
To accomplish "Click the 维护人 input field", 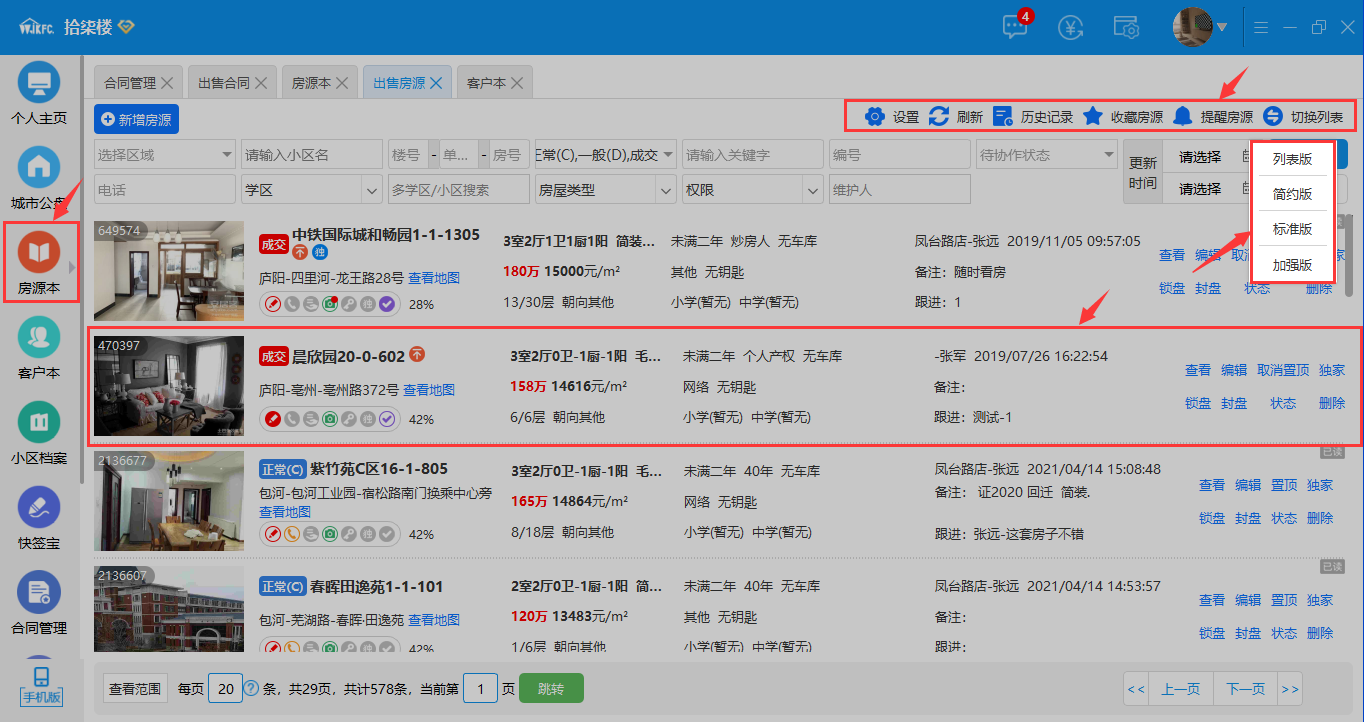I will (x=900, y=189).
